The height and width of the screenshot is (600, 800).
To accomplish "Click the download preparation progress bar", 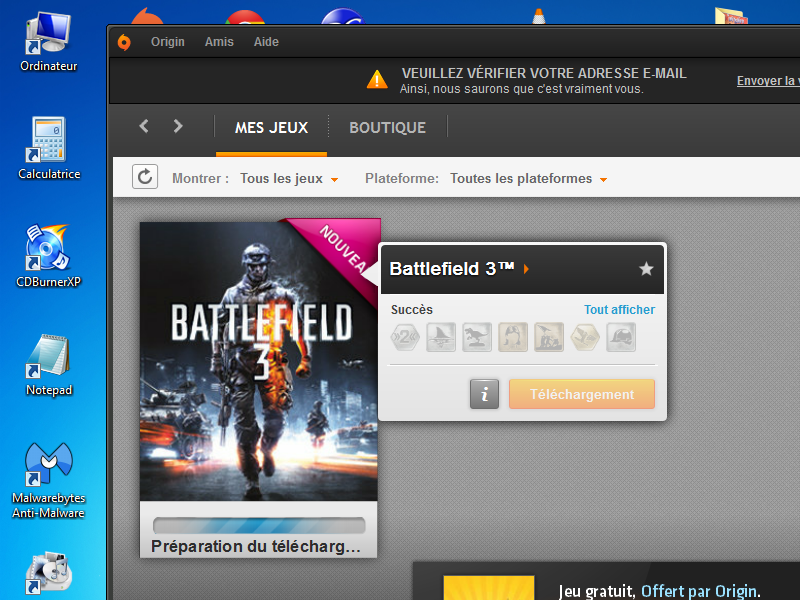I will 259,526.
